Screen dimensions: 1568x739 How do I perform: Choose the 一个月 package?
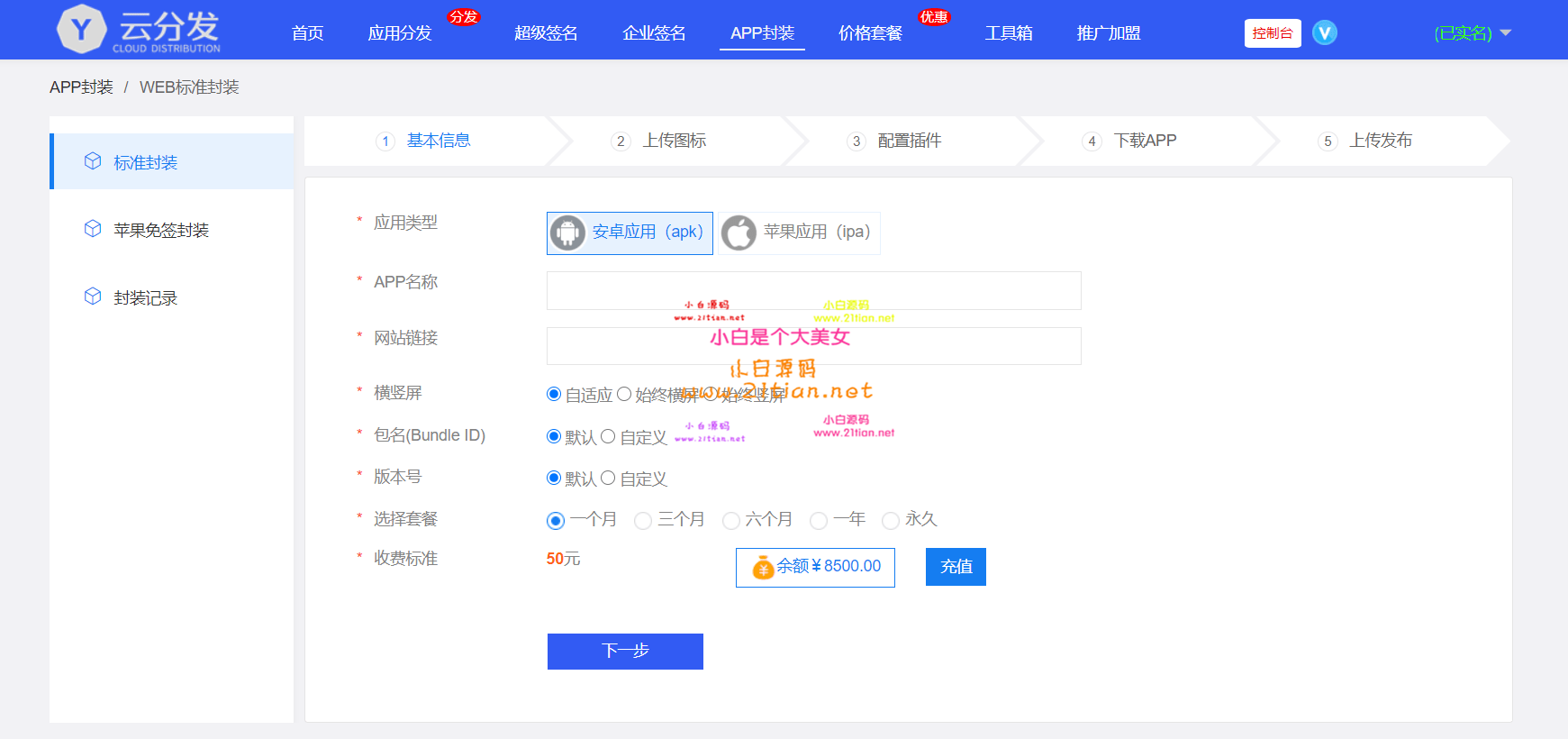(x=556, y=520)
